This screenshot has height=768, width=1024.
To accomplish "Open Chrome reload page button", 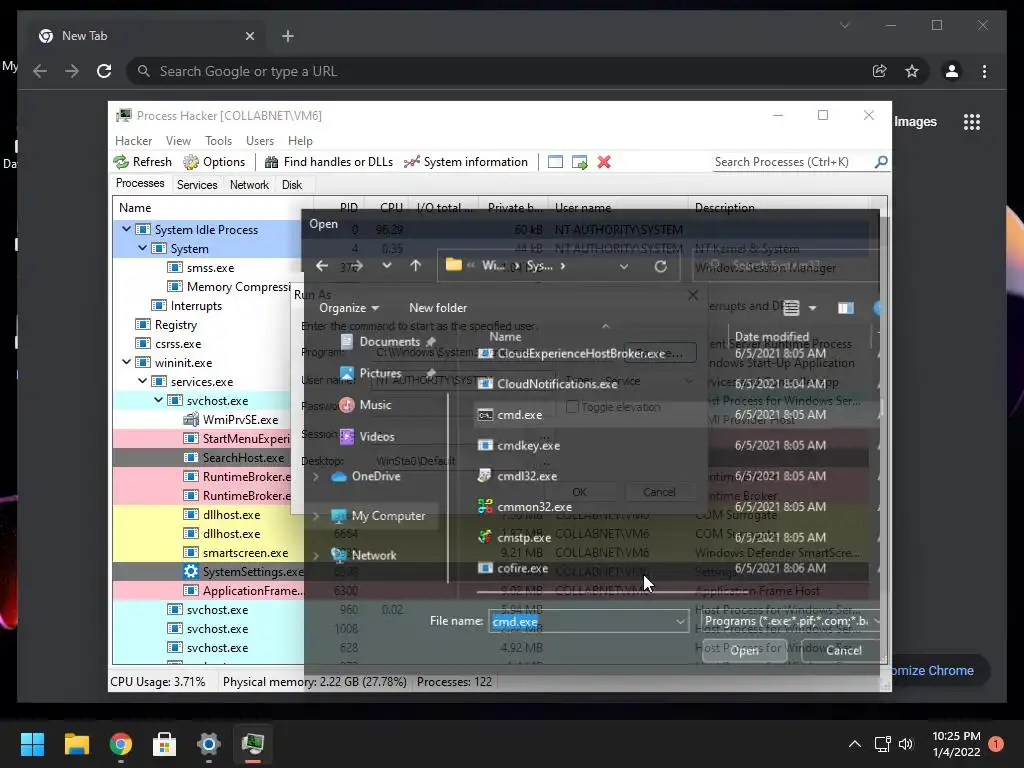I will pyautogui.click(x=104, y=71).
